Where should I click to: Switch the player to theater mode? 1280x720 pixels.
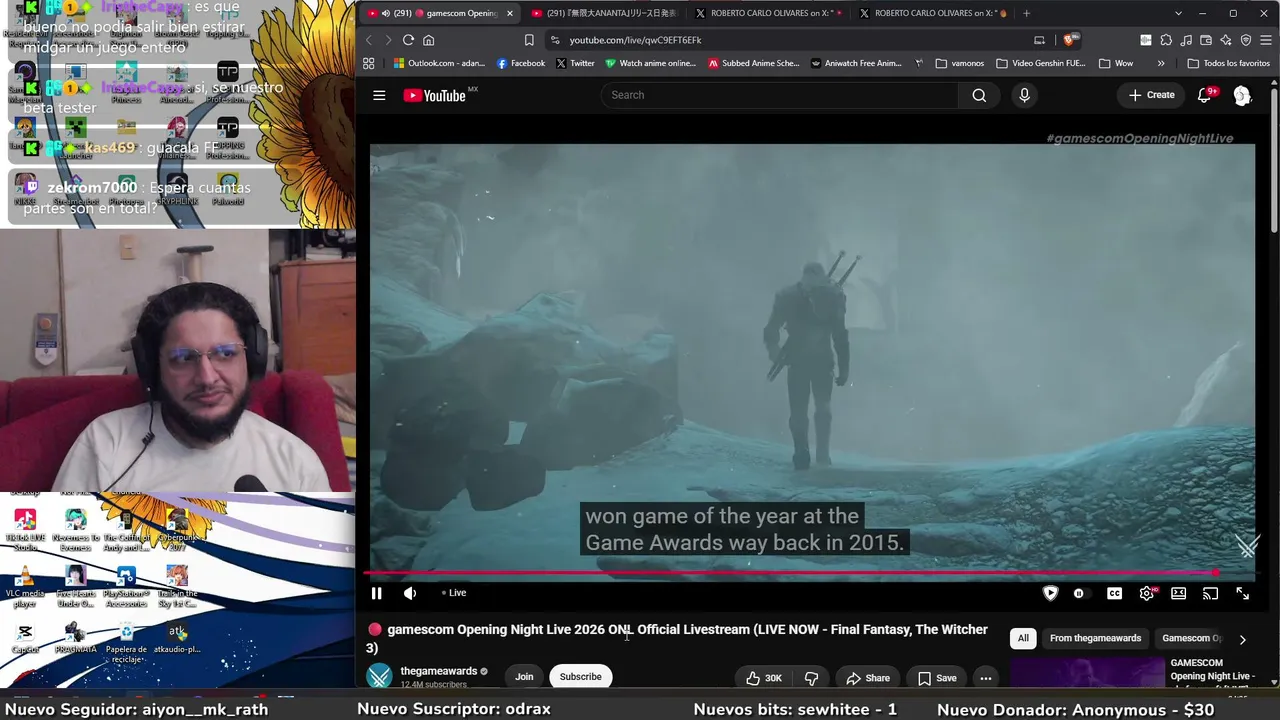[1179, 593]
